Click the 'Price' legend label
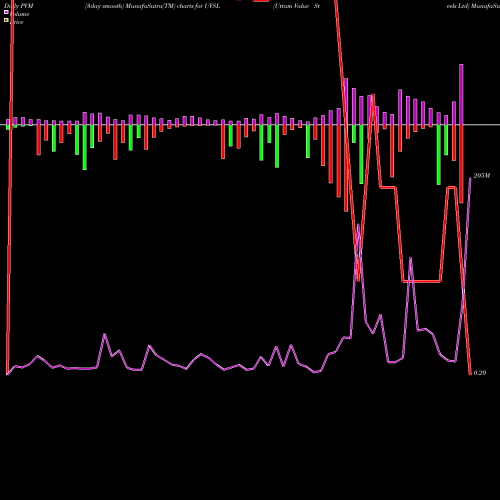Viewport: 500px width, 500px height. coord(17,22)
